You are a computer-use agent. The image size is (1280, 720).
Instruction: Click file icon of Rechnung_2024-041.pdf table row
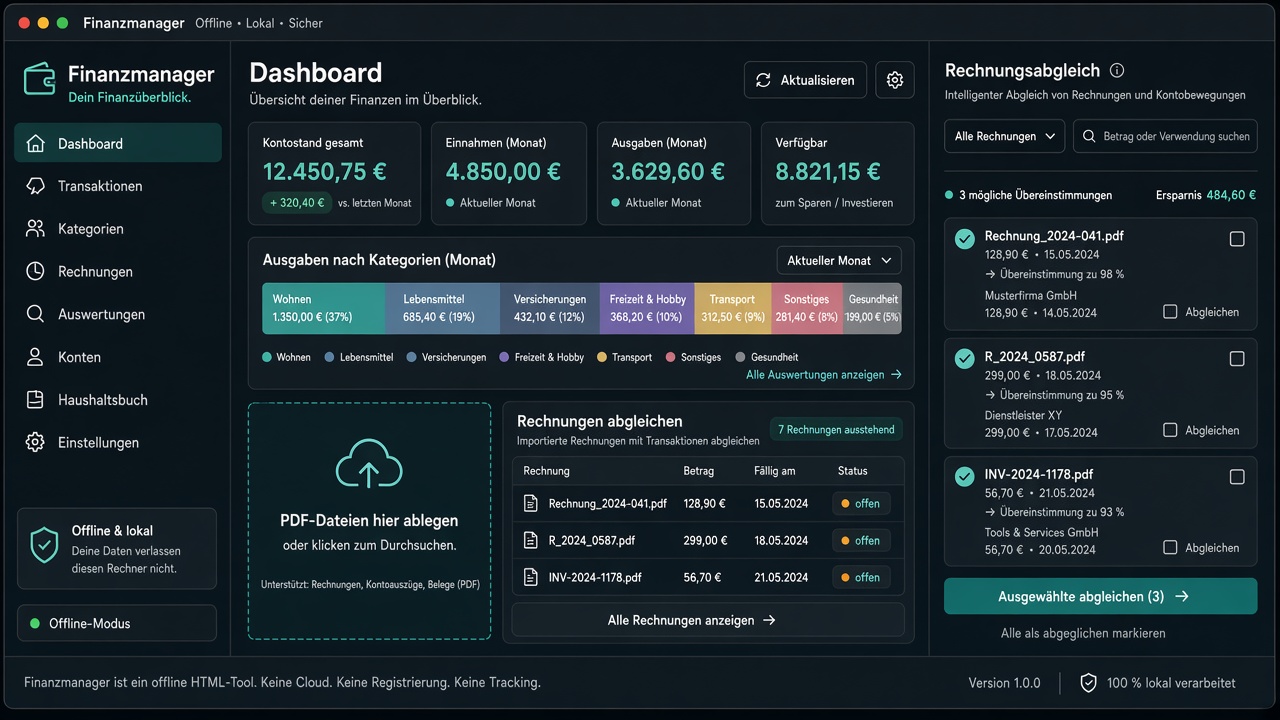coord(531,504)
